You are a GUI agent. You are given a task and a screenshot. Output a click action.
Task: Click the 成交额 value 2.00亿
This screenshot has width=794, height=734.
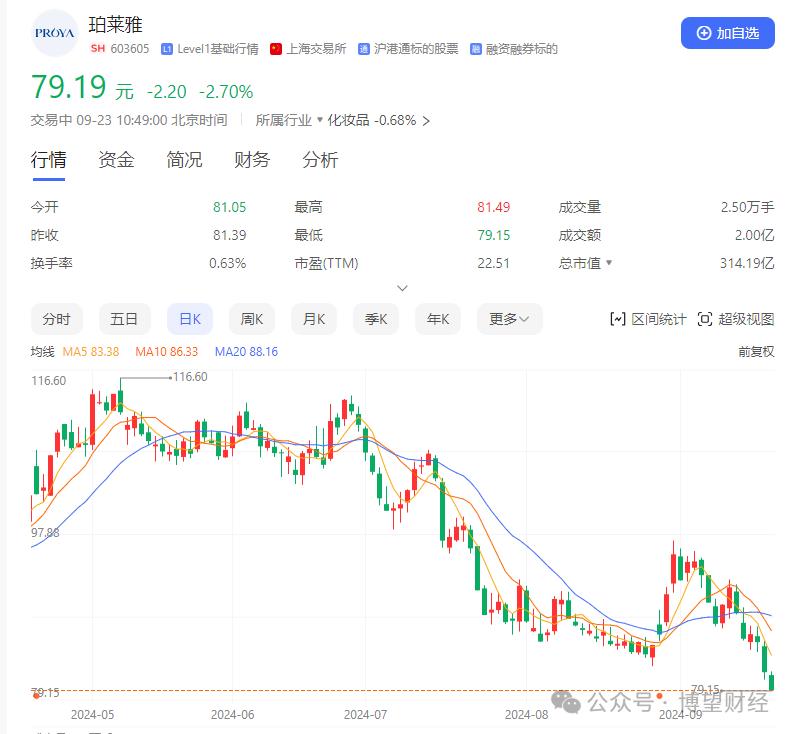coord(755,235)
